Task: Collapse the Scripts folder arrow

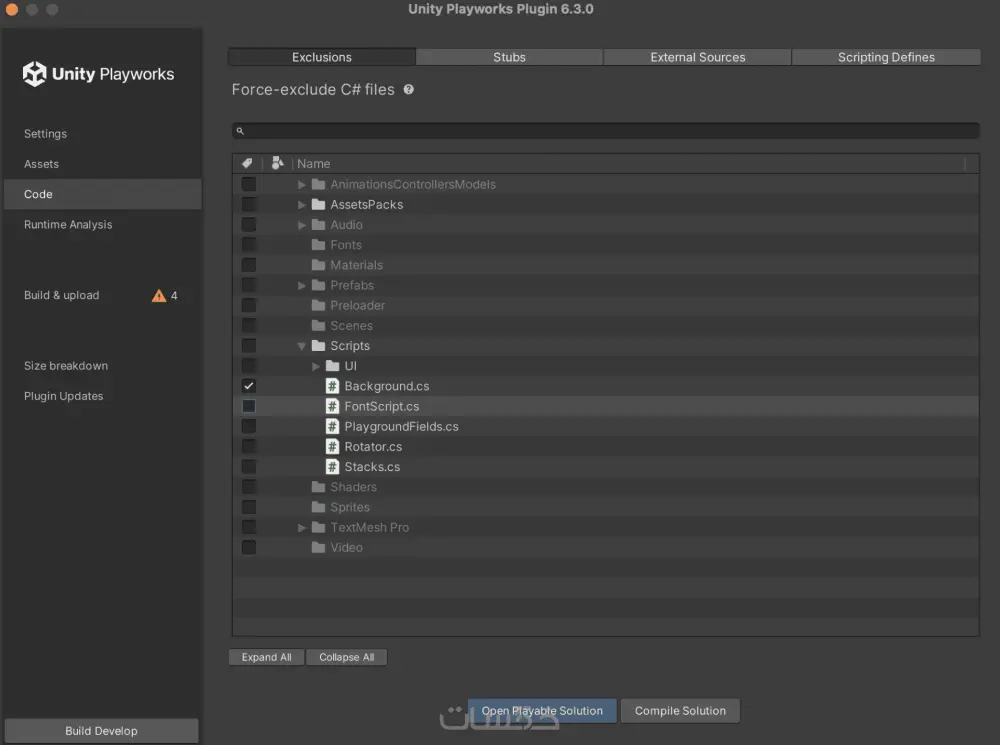Action: click(302, 346)
